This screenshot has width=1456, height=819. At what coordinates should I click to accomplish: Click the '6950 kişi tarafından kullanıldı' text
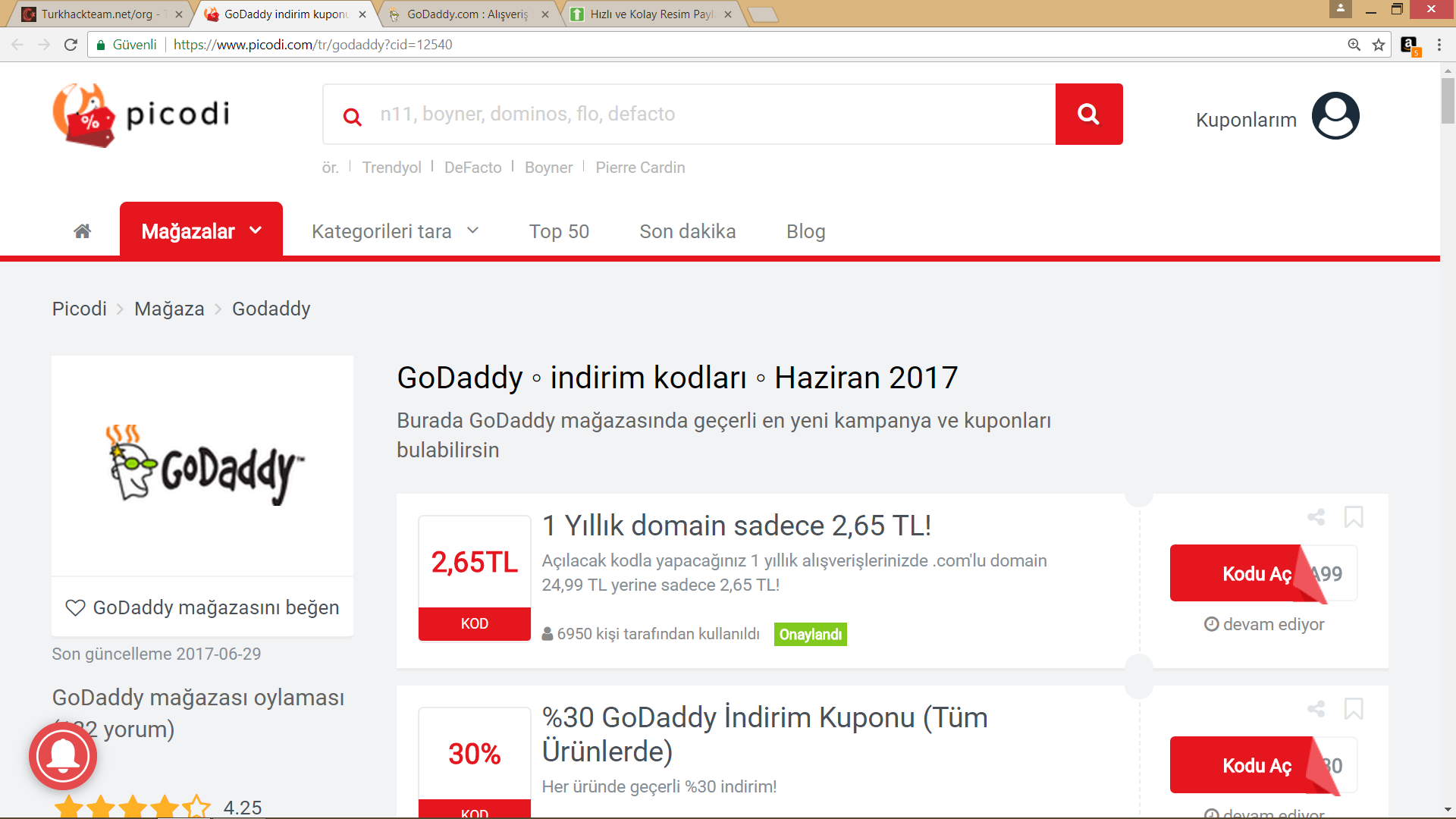coord(658,634)
